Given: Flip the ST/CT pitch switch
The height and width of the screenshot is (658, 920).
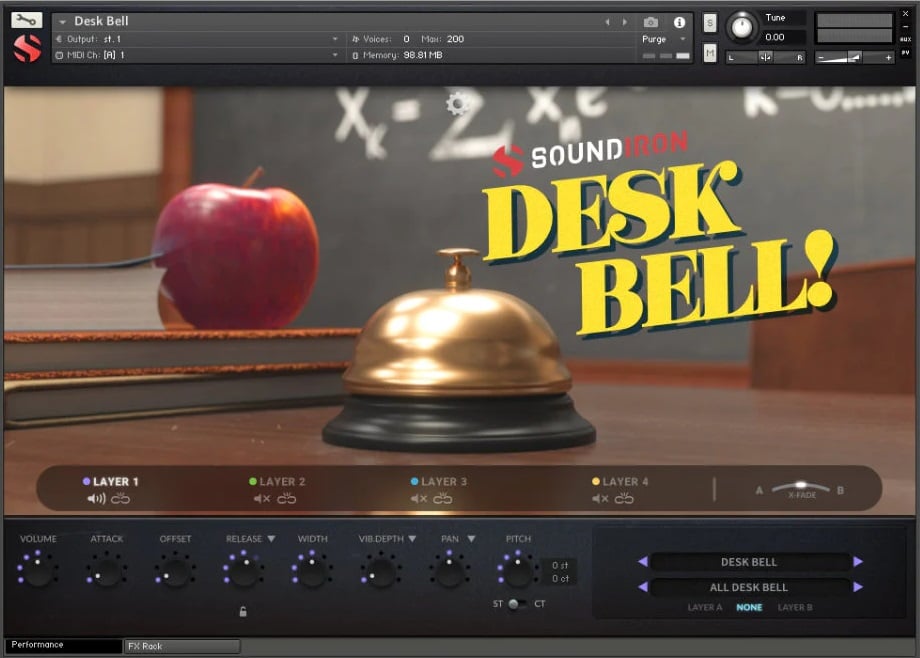Looking at the screenshot, I should (517, 604).
